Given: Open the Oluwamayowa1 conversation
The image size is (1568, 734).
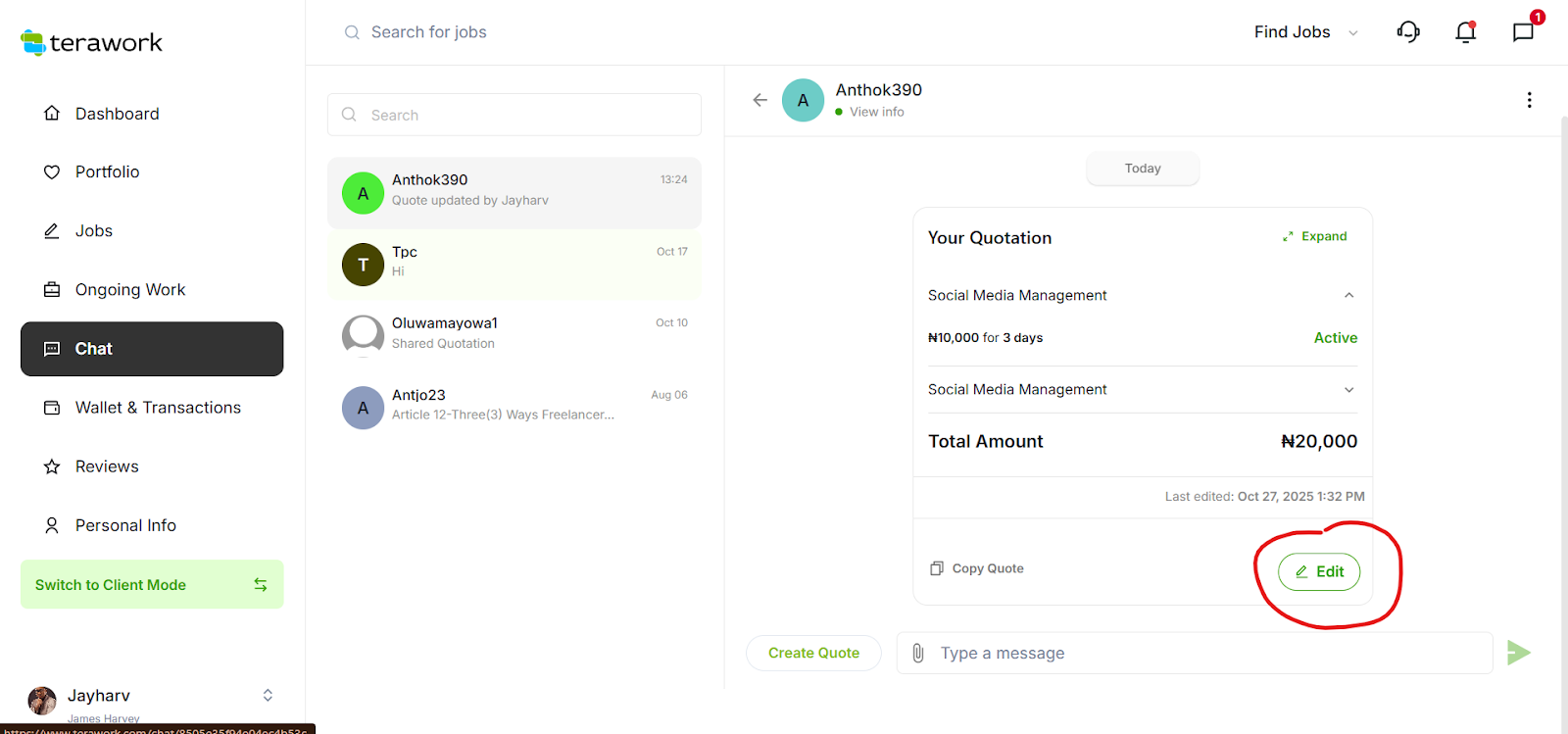Looking at the screenshot, I should point(514,333).
